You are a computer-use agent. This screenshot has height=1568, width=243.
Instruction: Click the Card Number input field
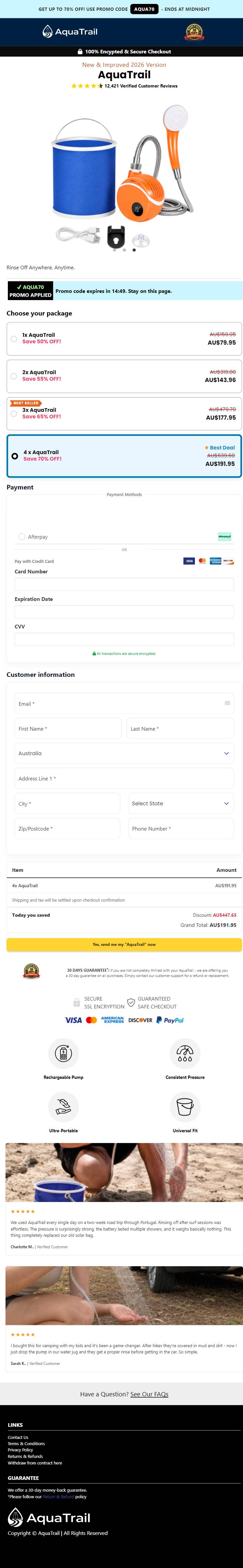click(x=124, y=584)
